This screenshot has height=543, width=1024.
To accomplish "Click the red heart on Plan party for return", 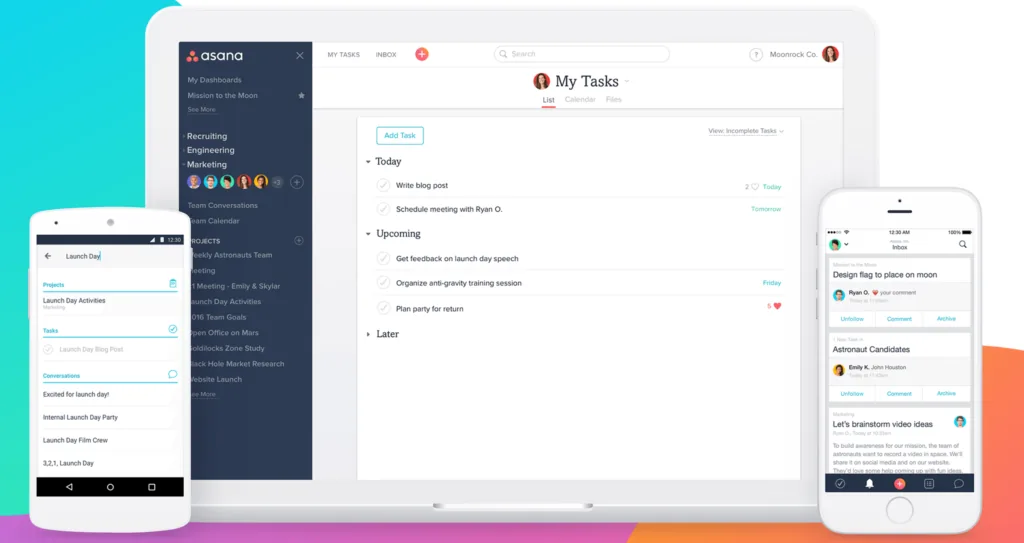I will (x=777, y=306).
